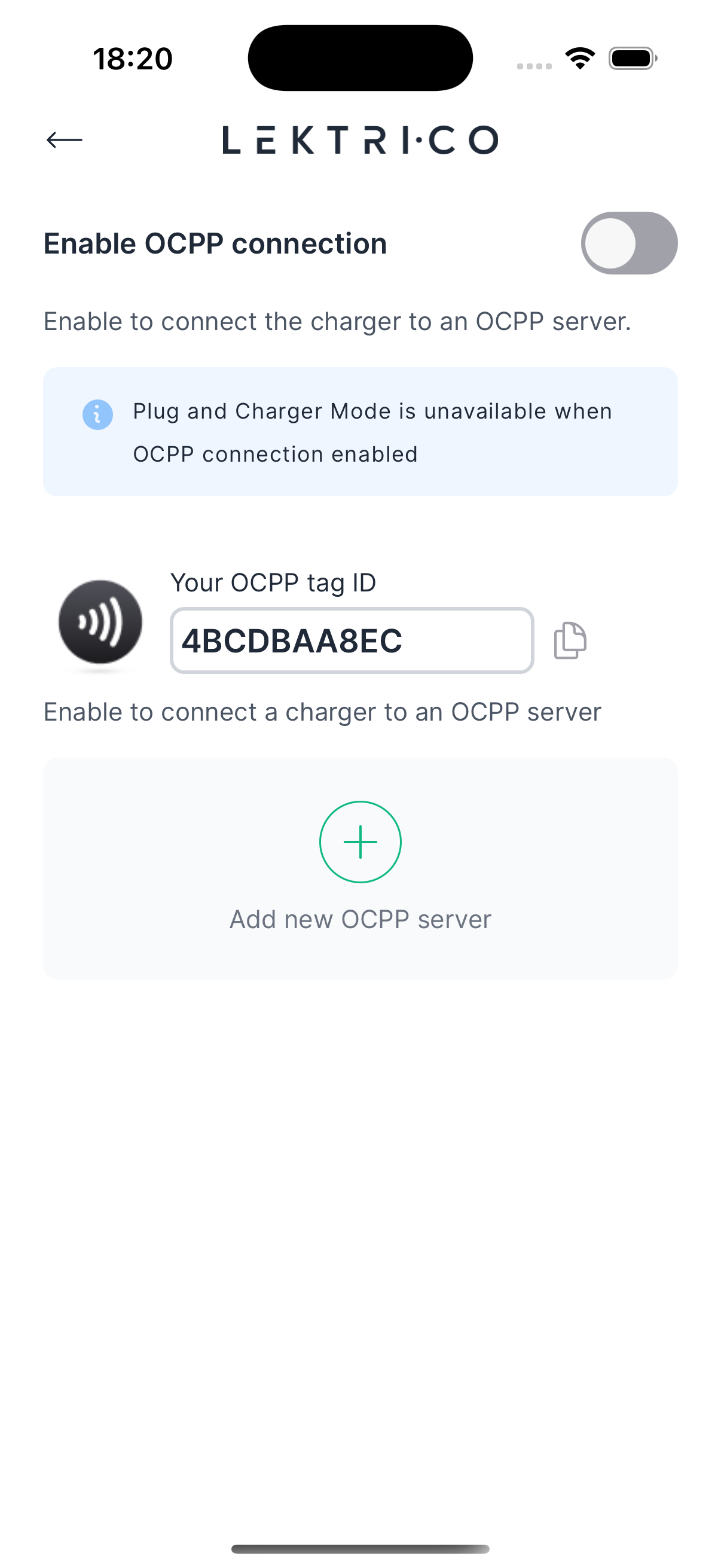The height and width of the screenshot is (1568, 721).
Task: Tap the cellular signal dots indicator
Action: pyautogui.click(x=534, y=66)
